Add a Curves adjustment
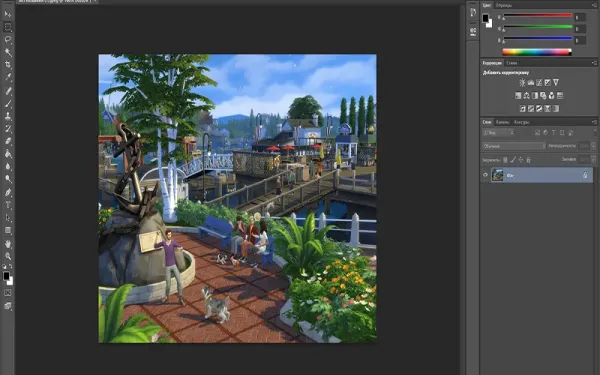Screen dimensions: 600x375 (x=539, y=82)
